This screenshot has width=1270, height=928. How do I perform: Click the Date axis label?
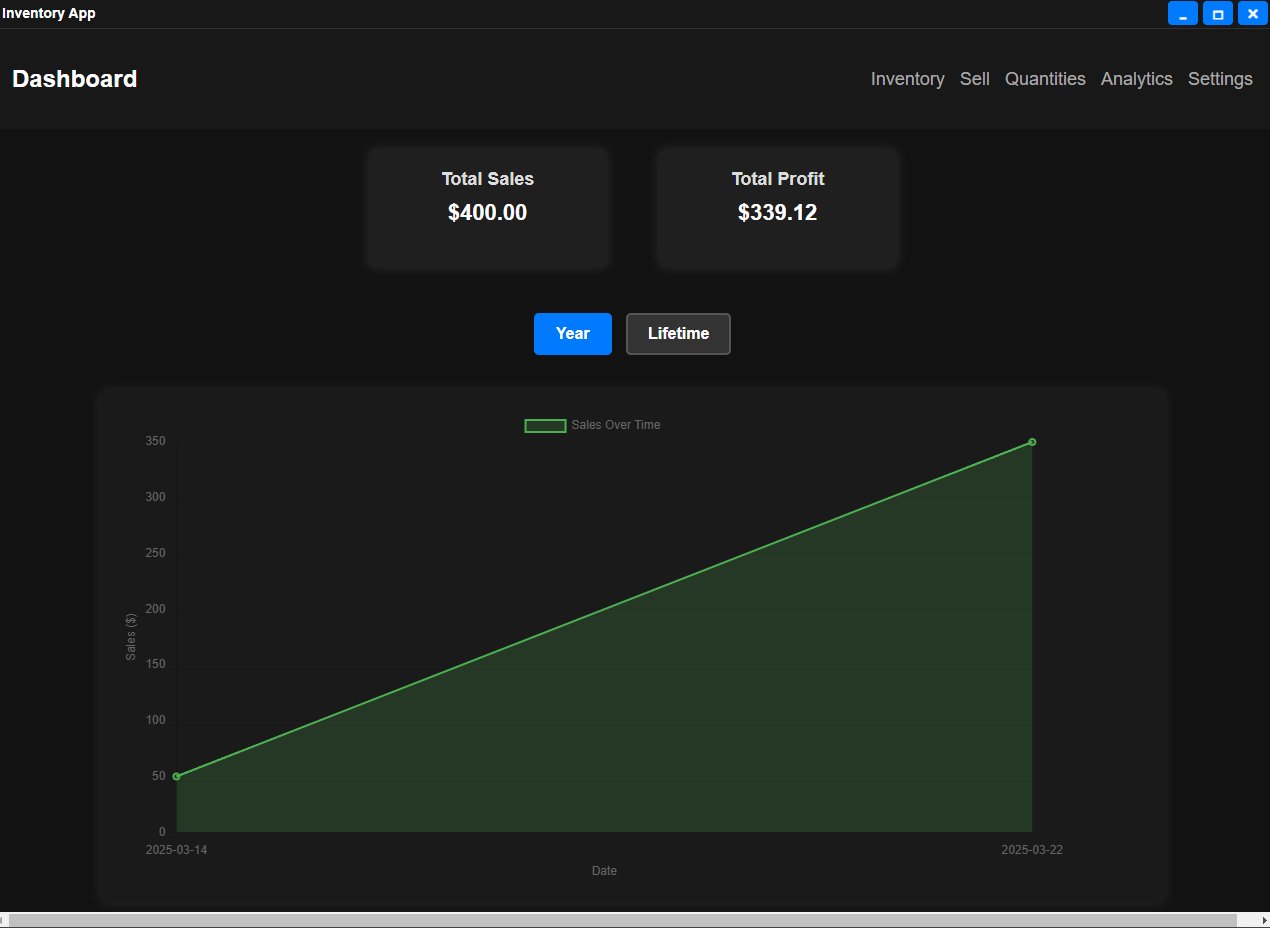(604, 870)
